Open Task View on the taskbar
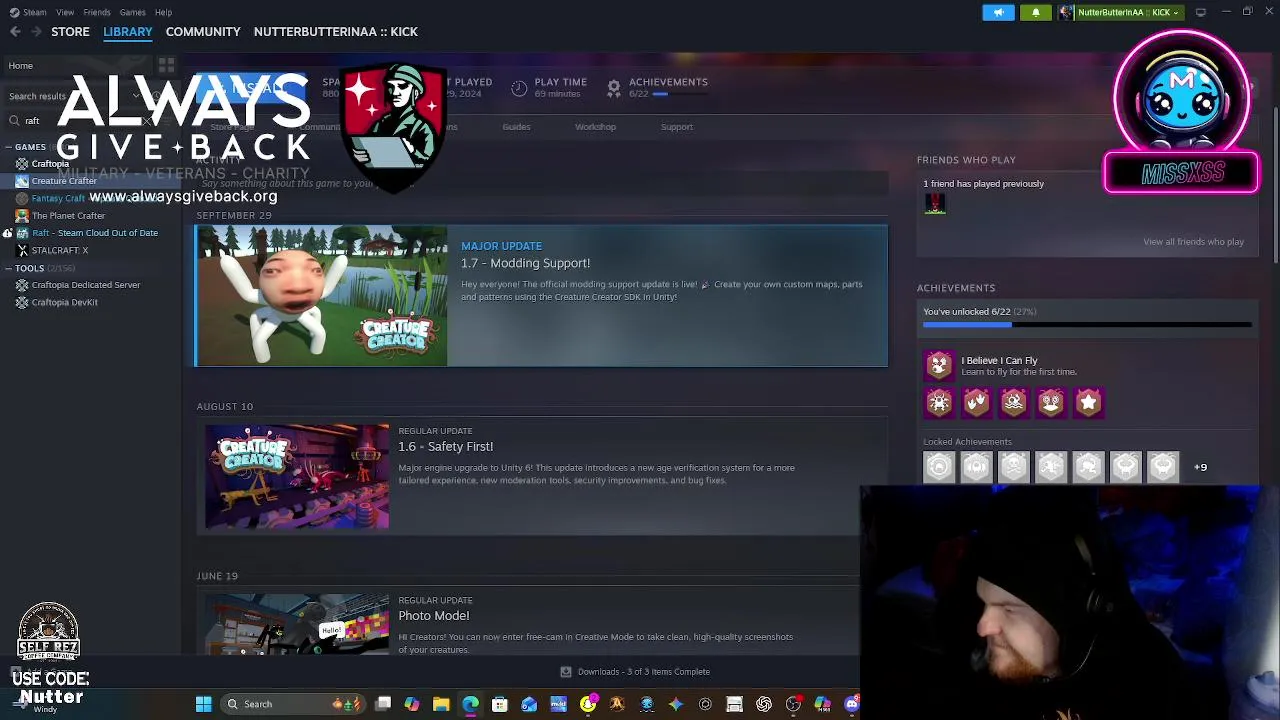 (383, 704)
